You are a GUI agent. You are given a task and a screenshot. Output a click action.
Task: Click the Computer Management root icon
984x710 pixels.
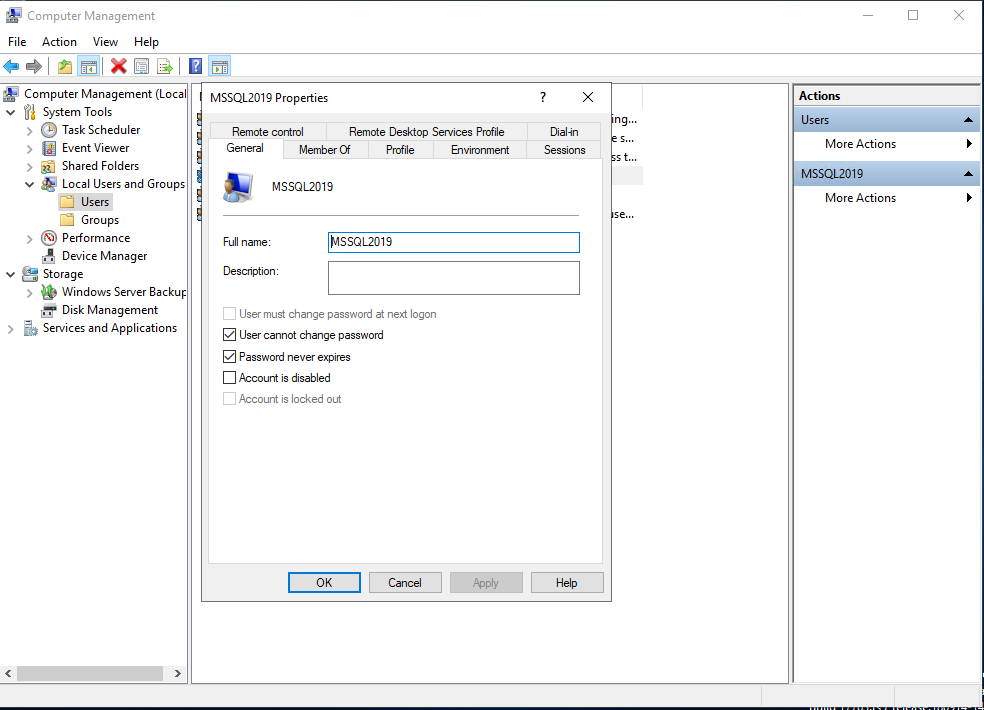pos(11,94)
